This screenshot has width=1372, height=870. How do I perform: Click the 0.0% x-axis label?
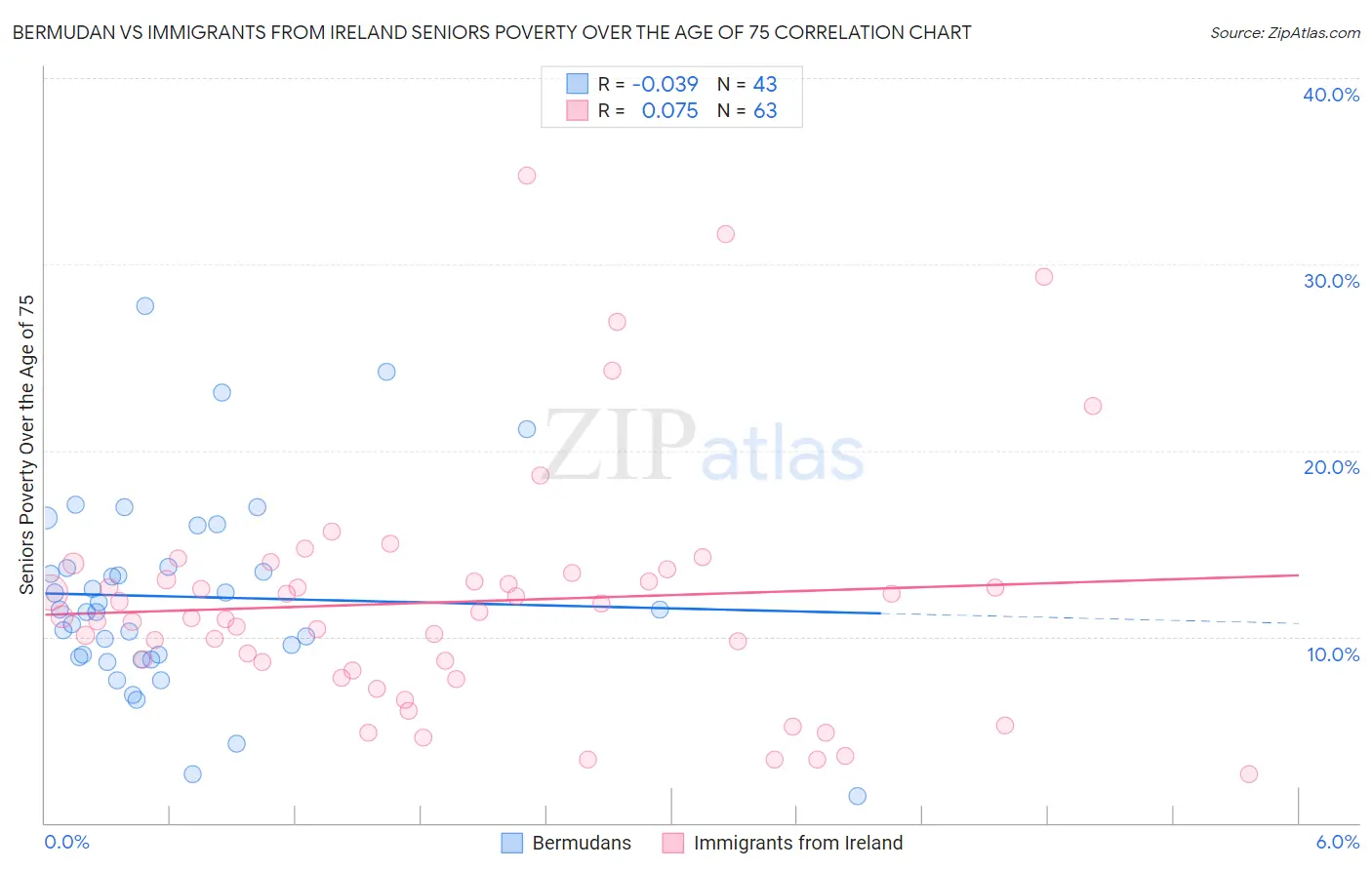click(x=66, y=842)
